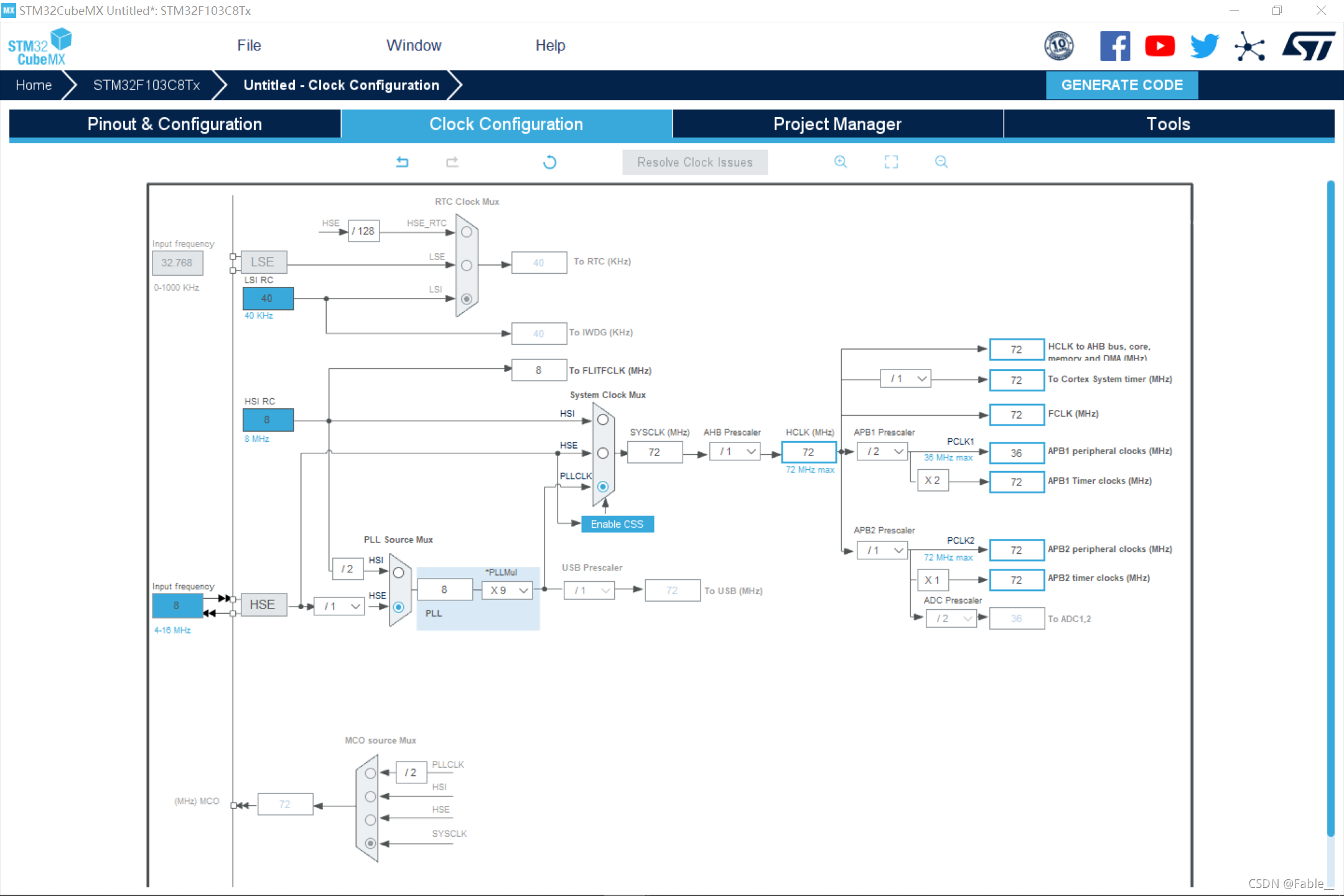Open the Cortex System timer divider dropdown
This screenshot has height=896, width=1344.
pos(905,379)
